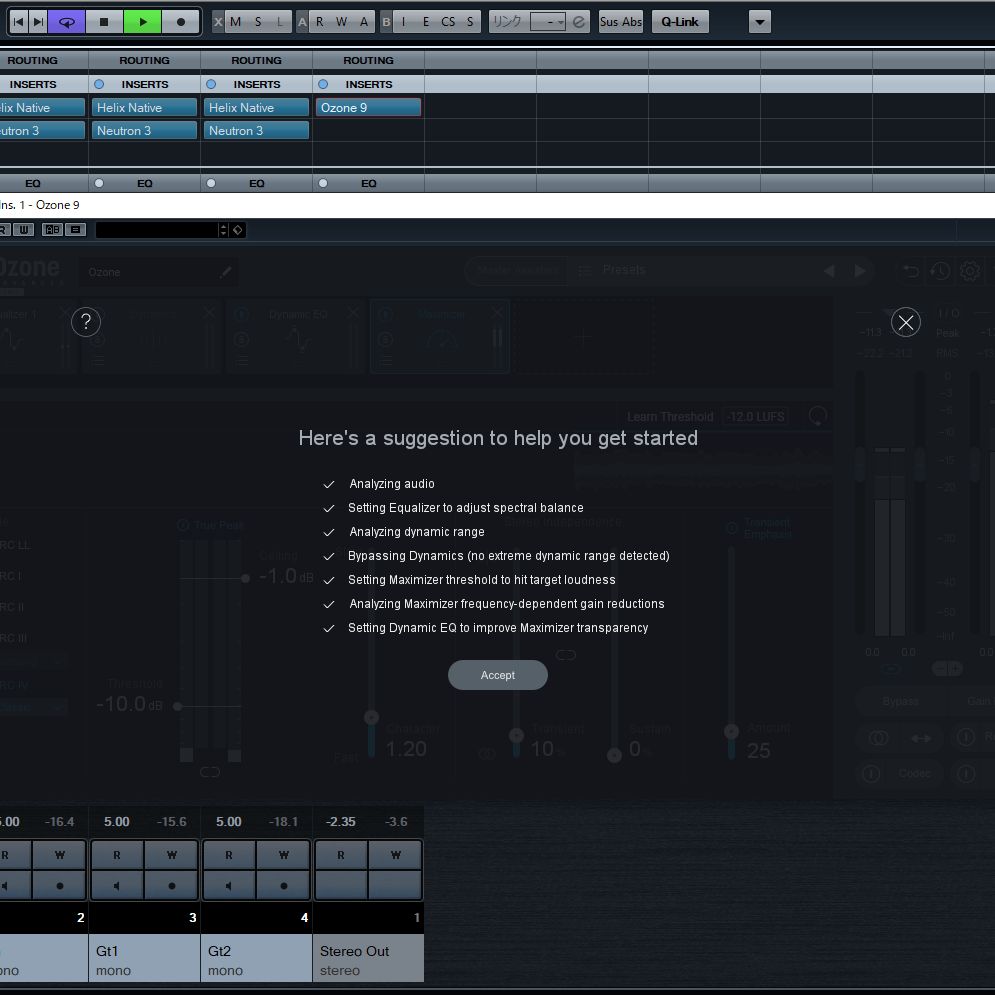Toggle the INSERTS bypass dot above Ozone 9
Screen dimensions: 995x995
(x=323, y=84)
